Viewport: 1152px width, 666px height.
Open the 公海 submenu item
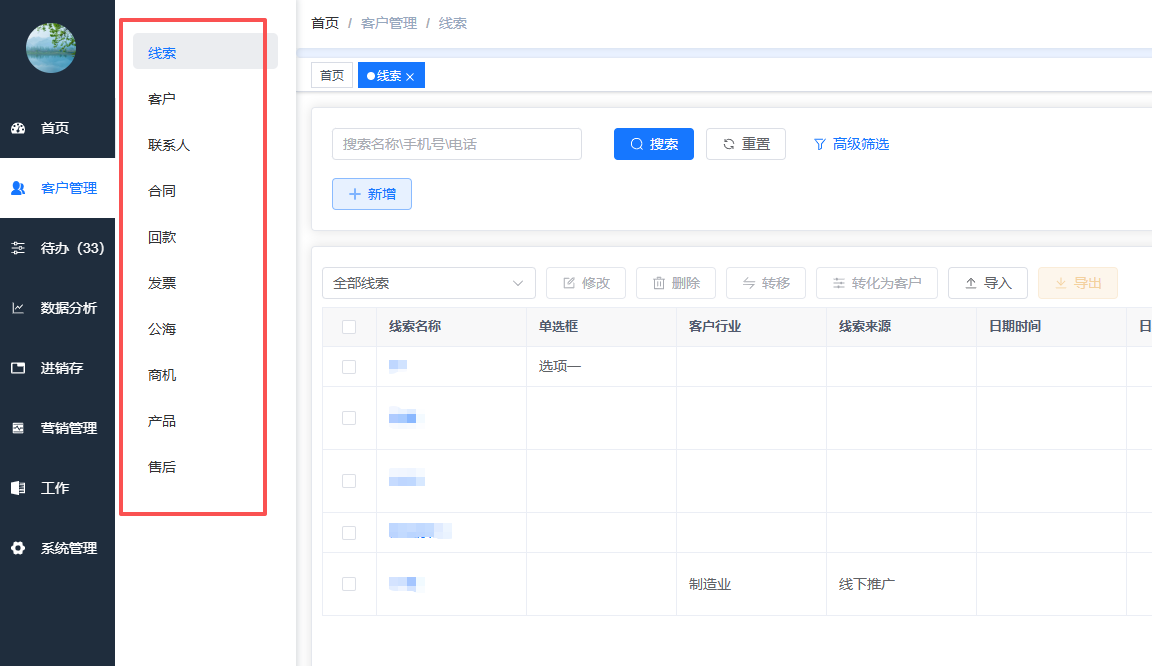point(162,329)
